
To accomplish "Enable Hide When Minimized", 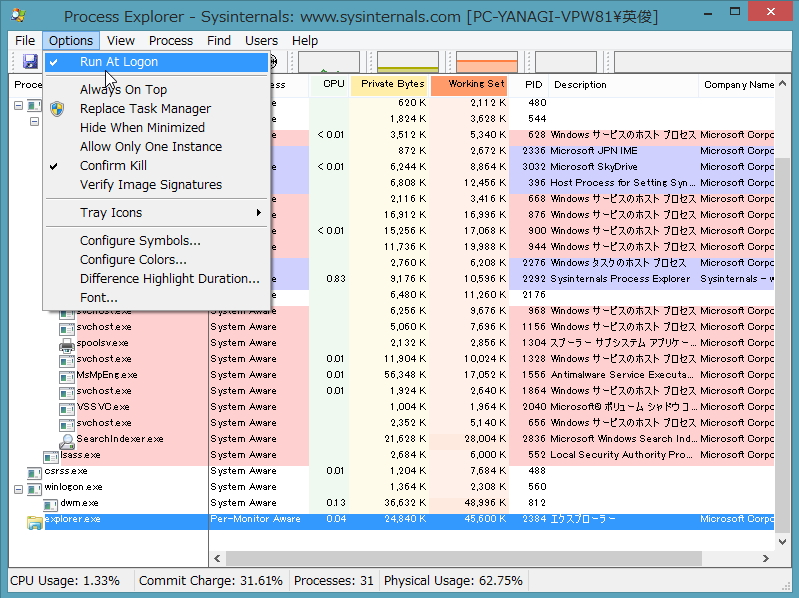I will 156,128.
